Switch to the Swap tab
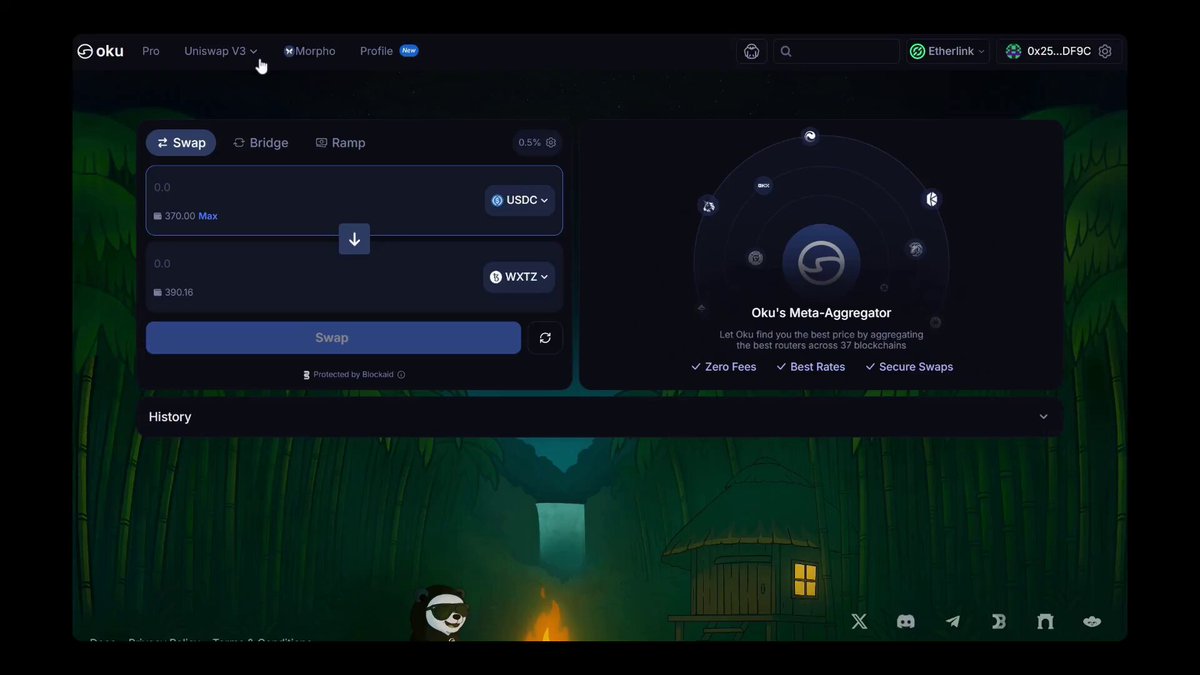This screenshot has width=1200, height=675. point(181,143)
